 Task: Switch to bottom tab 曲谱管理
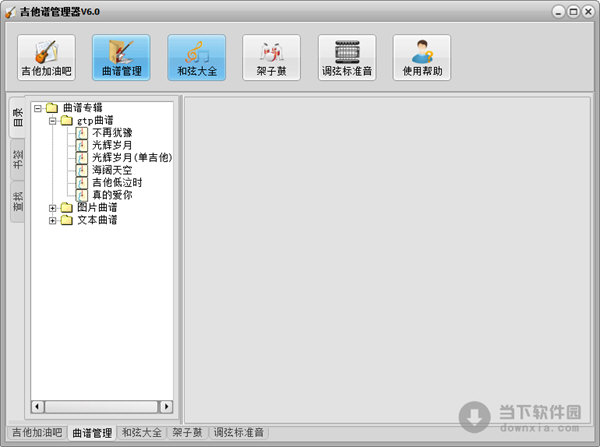click(92, 433)
